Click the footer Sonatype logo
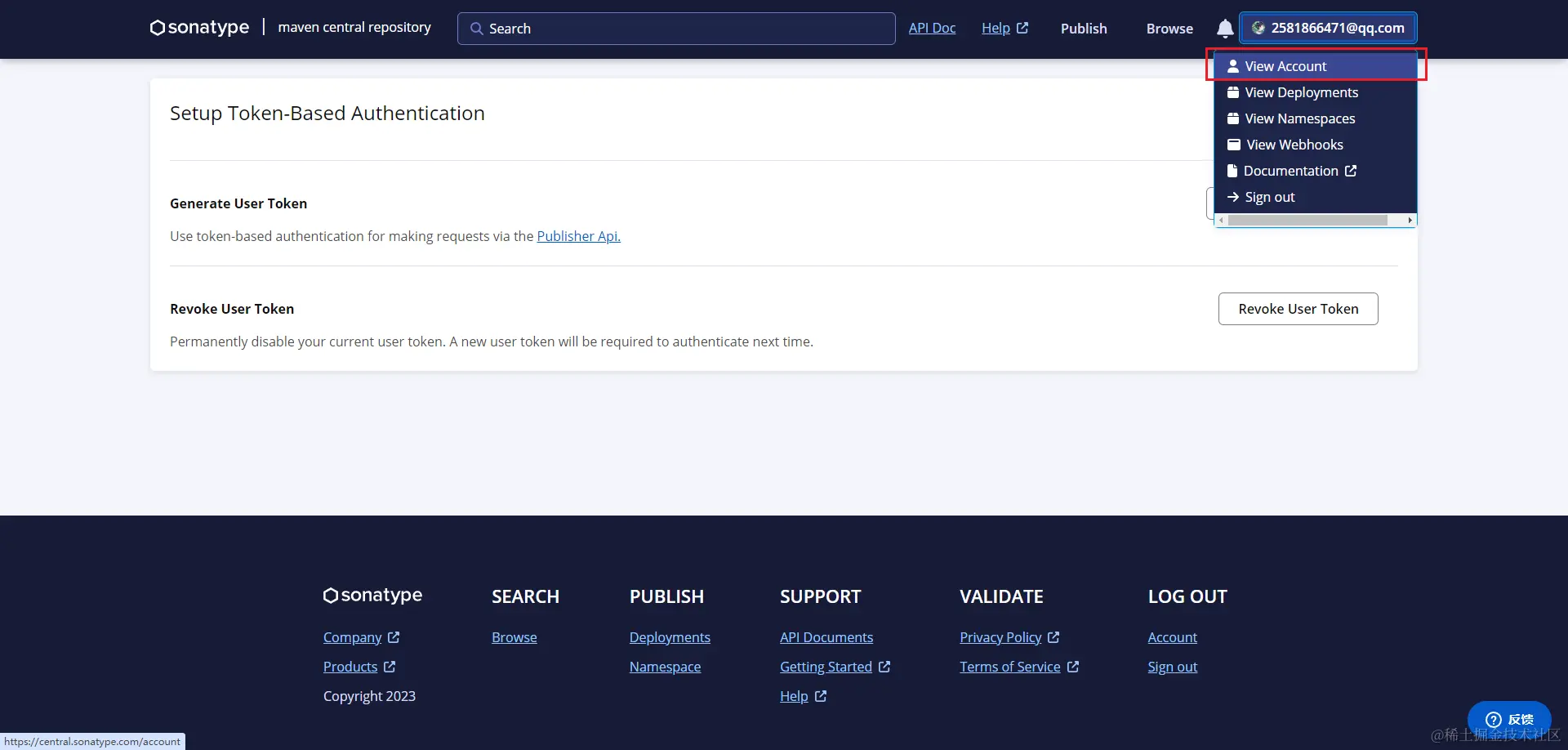 (x=372, y=596)
